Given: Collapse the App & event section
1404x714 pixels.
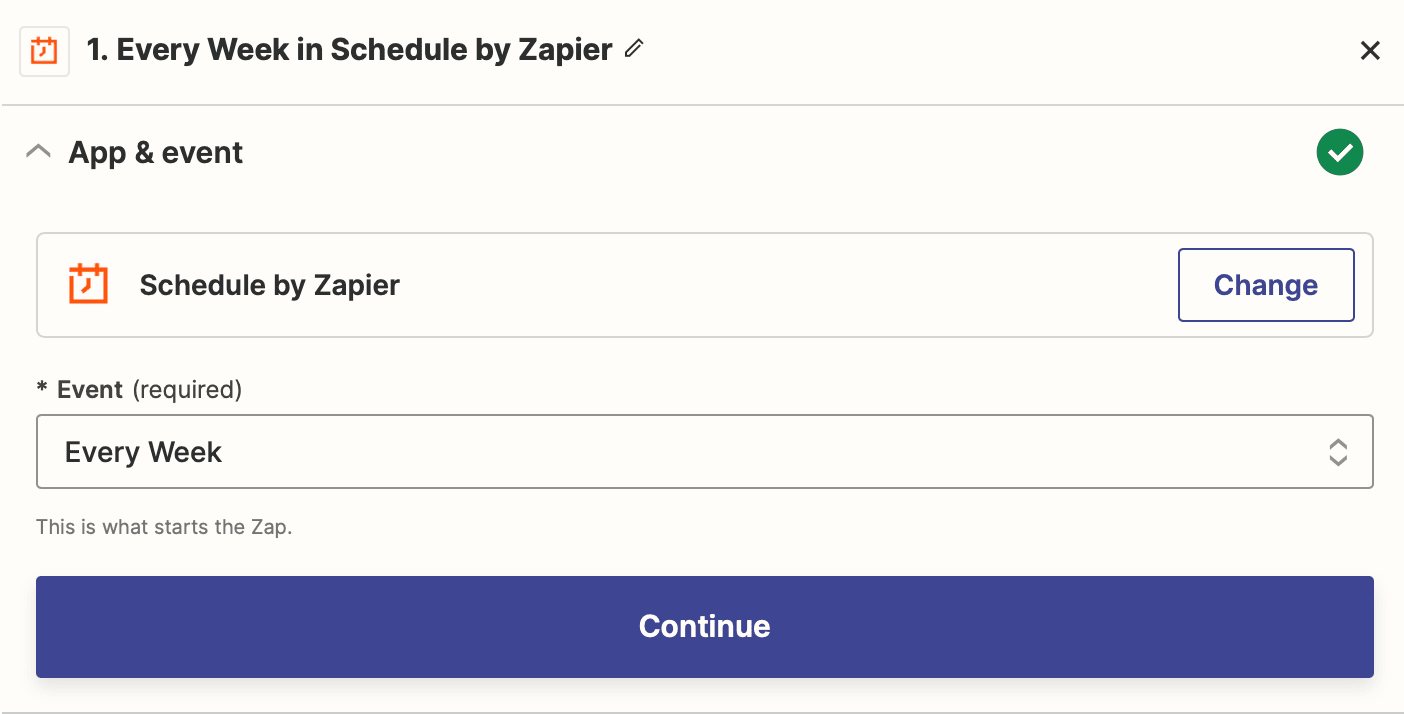Looking at the screenshot, I should (x=38, y=150).
